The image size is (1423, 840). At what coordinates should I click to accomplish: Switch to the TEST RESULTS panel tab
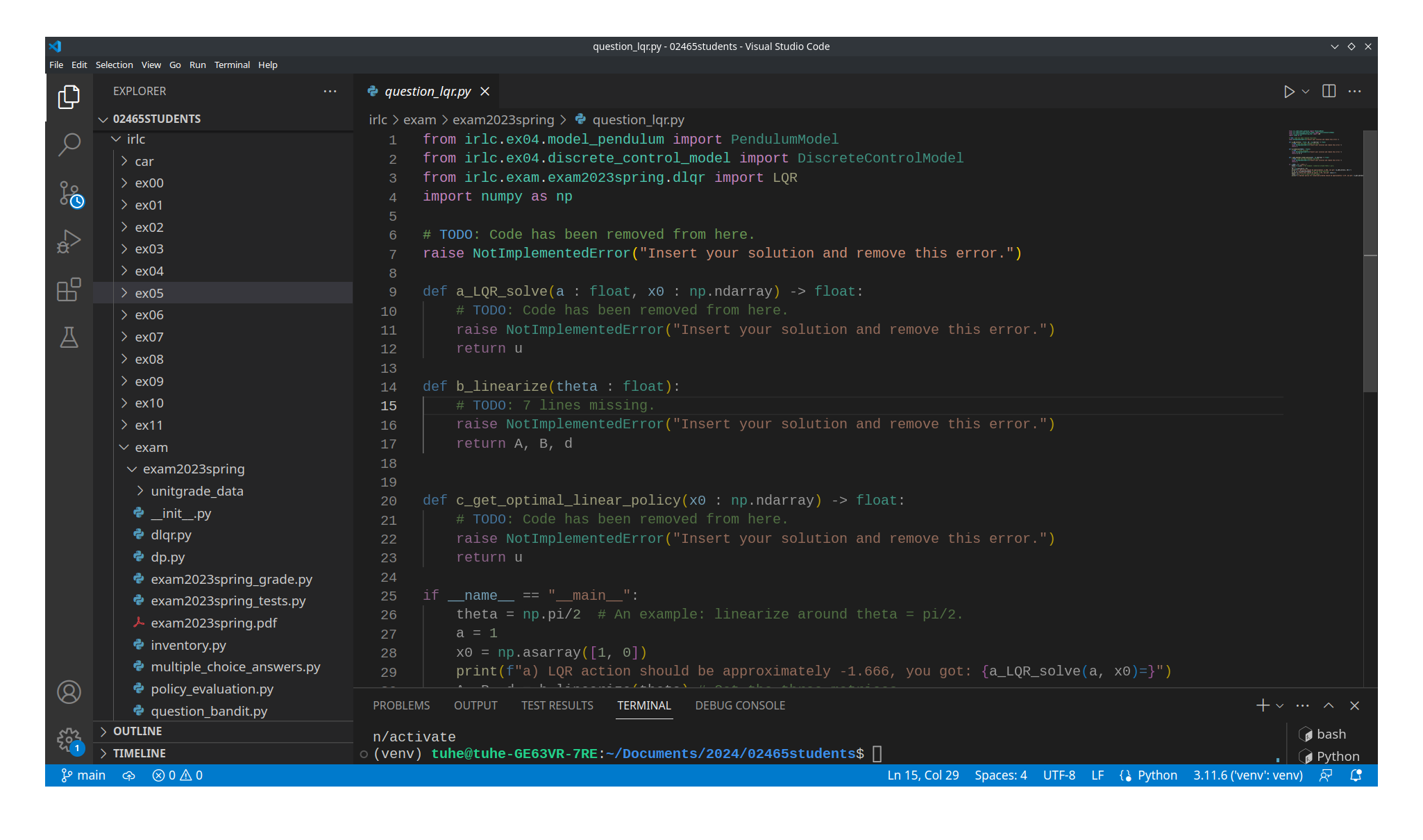click(x=557, y=705)
